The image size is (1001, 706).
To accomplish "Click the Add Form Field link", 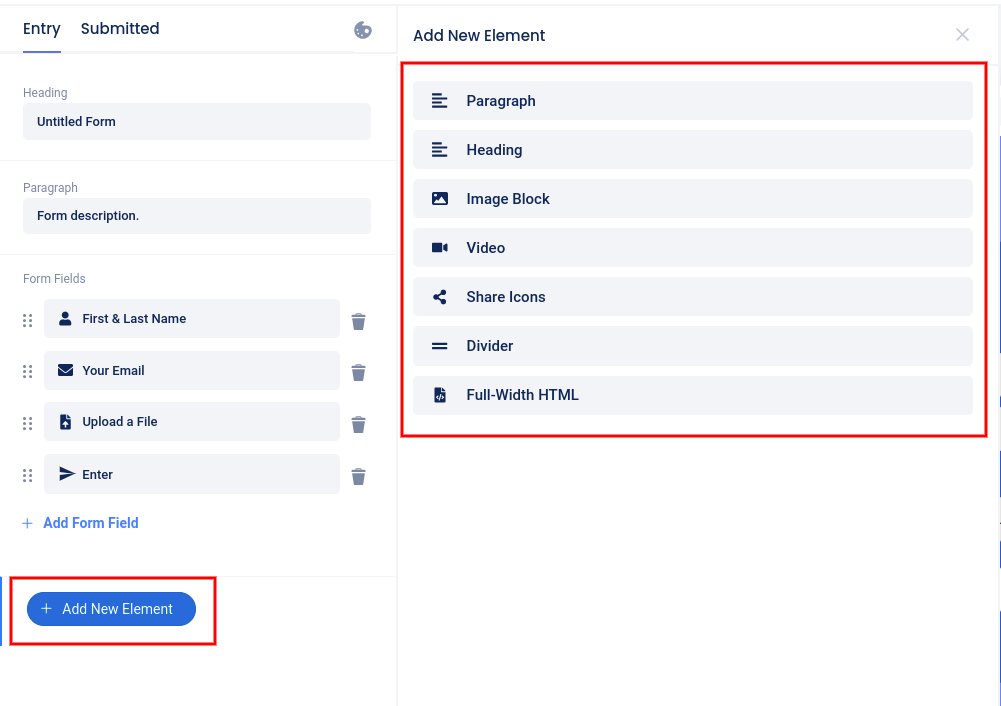I will [x=91, y=523].
